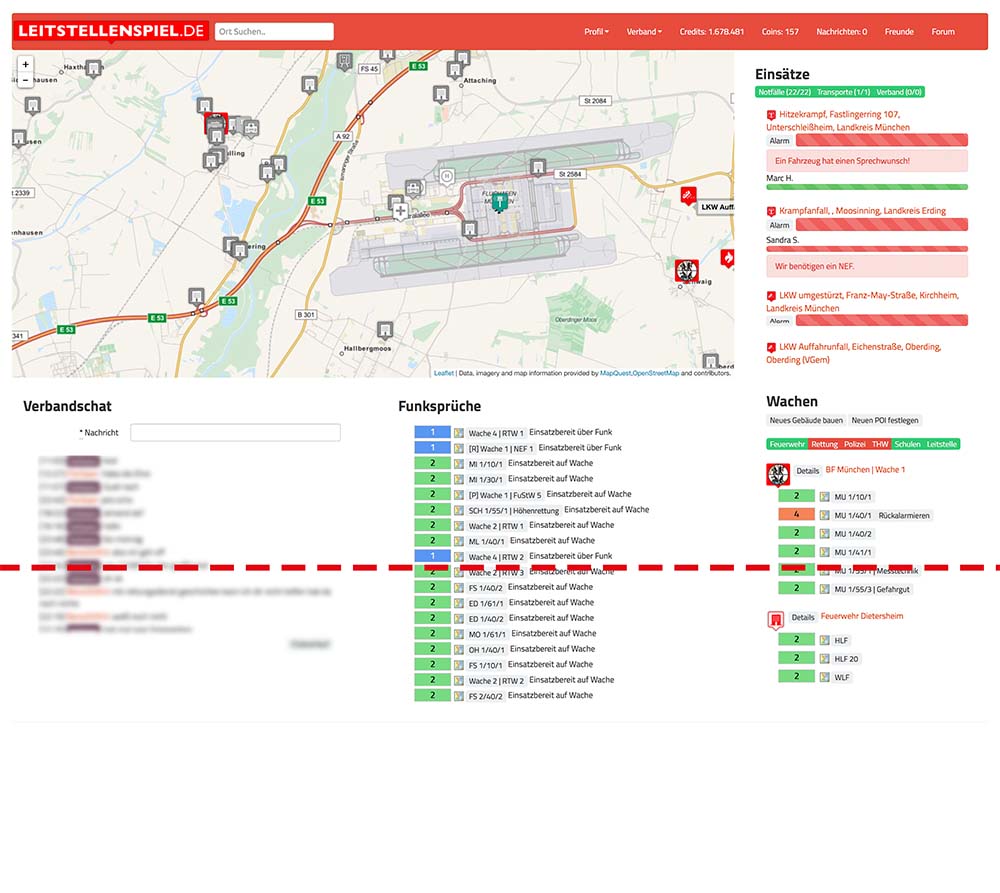Click the Ort Suchen search field
This screenshot has width=1000, height=893.
point(274,31)
